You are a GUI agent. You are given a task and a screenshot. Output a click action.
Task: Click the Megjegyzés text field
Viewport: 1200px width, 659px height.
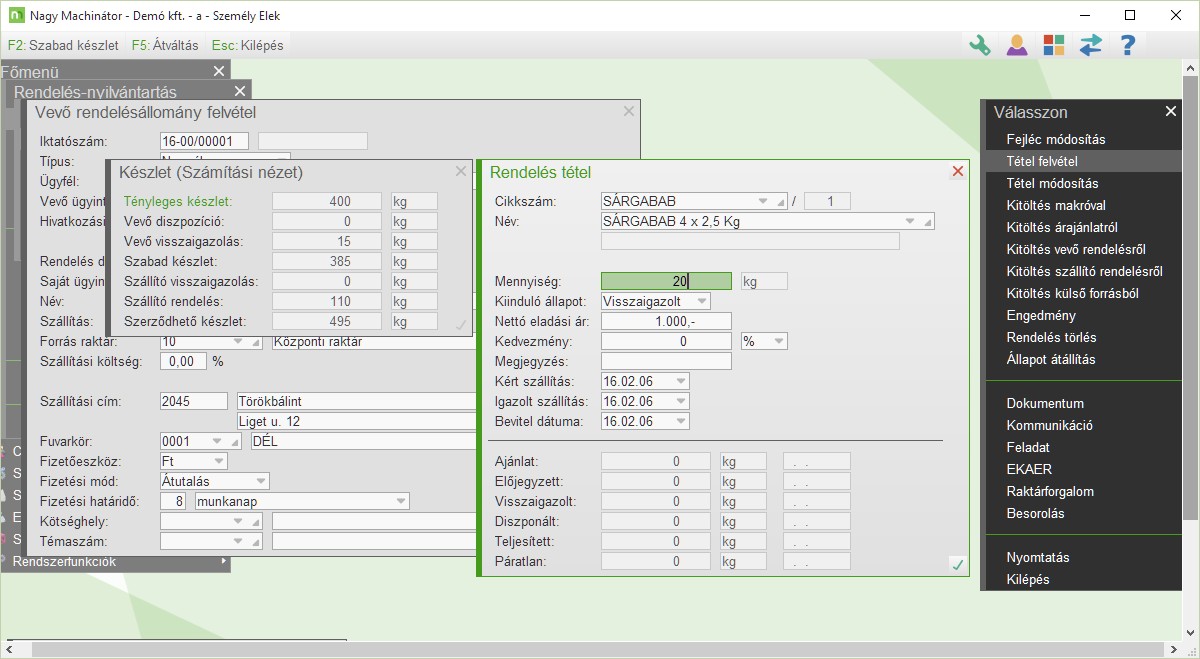point(666,361)
